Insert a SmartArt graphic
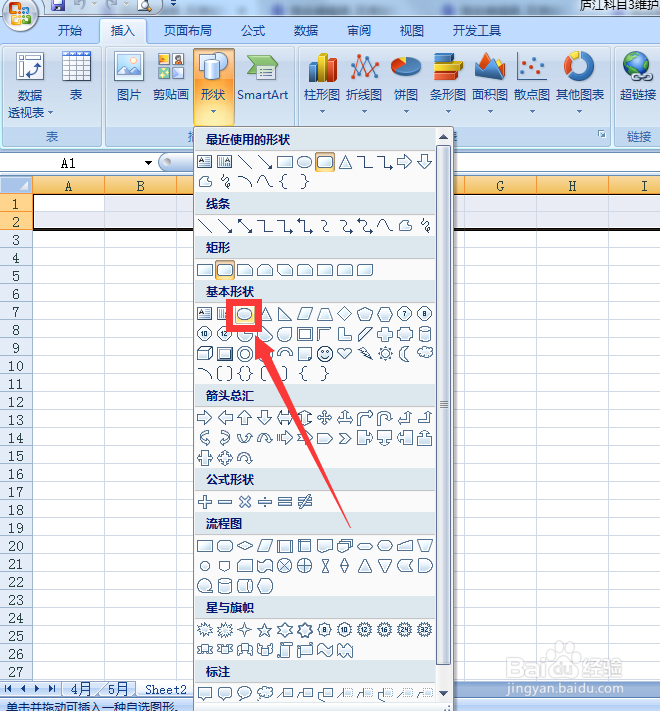 point(262,77)
